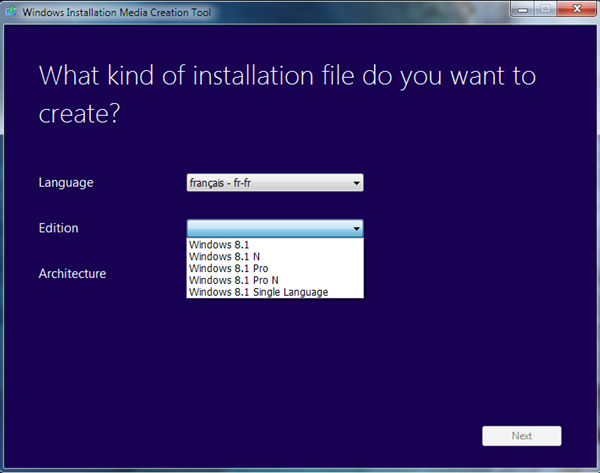Close the Windows Installation Media Creation Tool
The image size is (600, 473).
(577, 9)
